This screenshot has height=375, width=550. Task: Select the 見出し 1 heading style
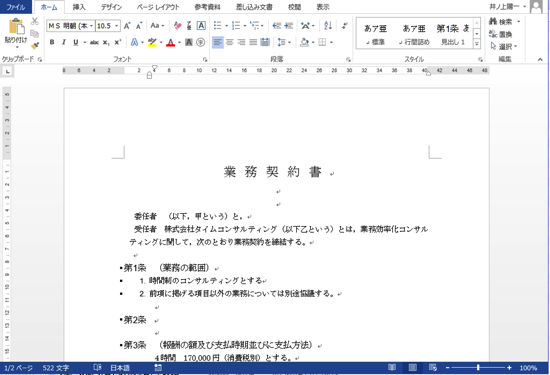coord(452,34)
